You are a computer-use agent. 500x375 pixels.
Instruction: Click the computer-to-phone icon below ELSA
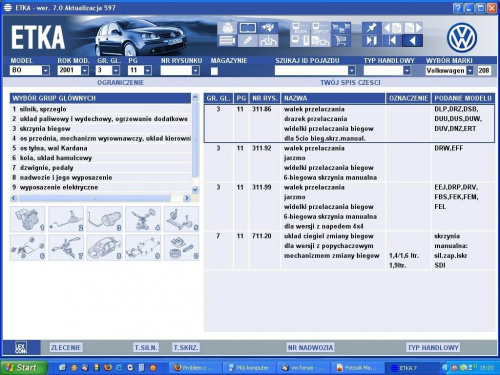point(300,41)
